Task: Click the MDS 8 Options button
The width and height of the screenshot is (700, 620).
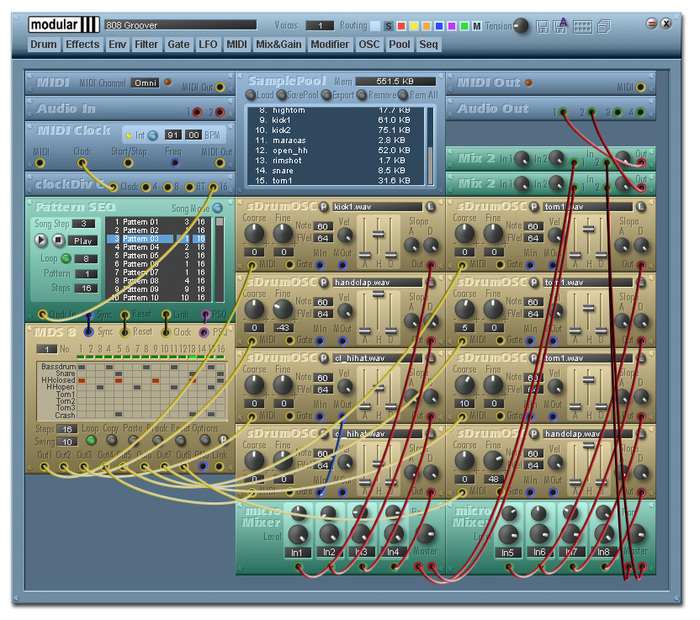Action: [204, 440]
